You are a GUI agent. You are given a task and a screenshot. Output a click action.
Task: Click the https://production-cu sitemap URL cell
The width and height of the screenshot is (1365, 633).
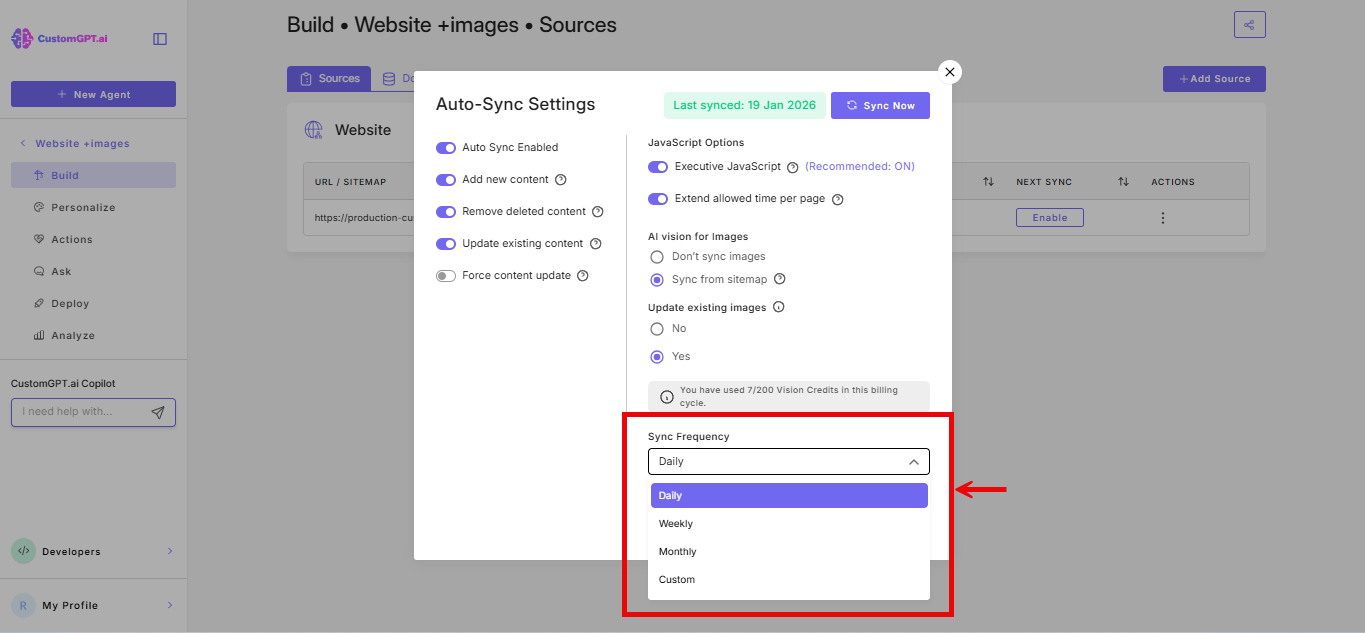click(x=363, y=218)
